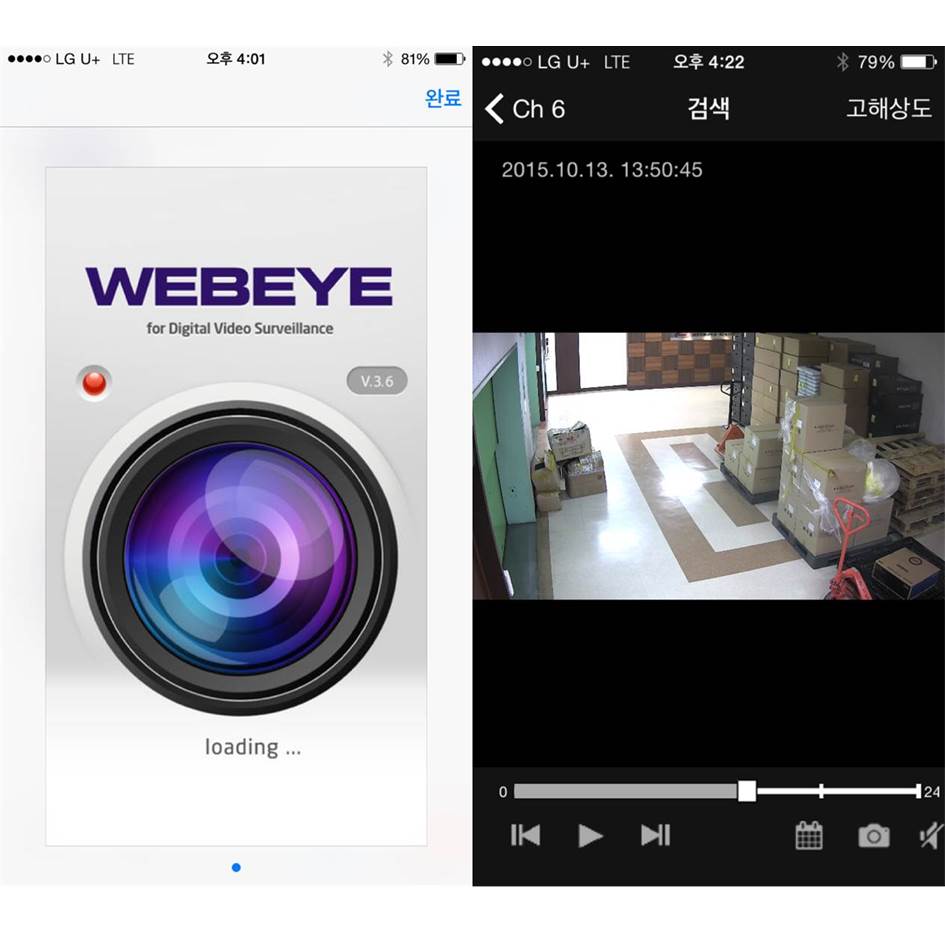Switch to 고해상도 high resolution

pyautogui.click(x=888, y=109)
